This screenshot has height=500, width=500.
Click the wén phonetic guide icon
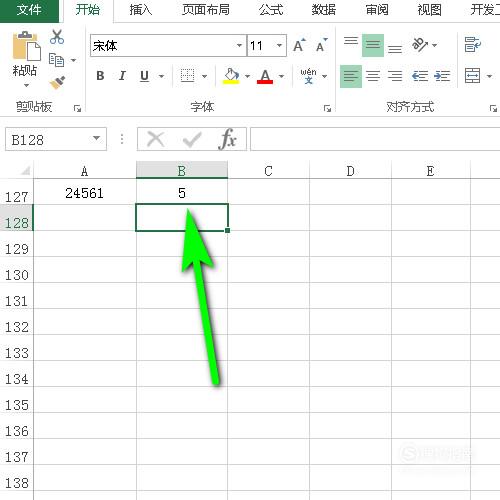point(308,76)
